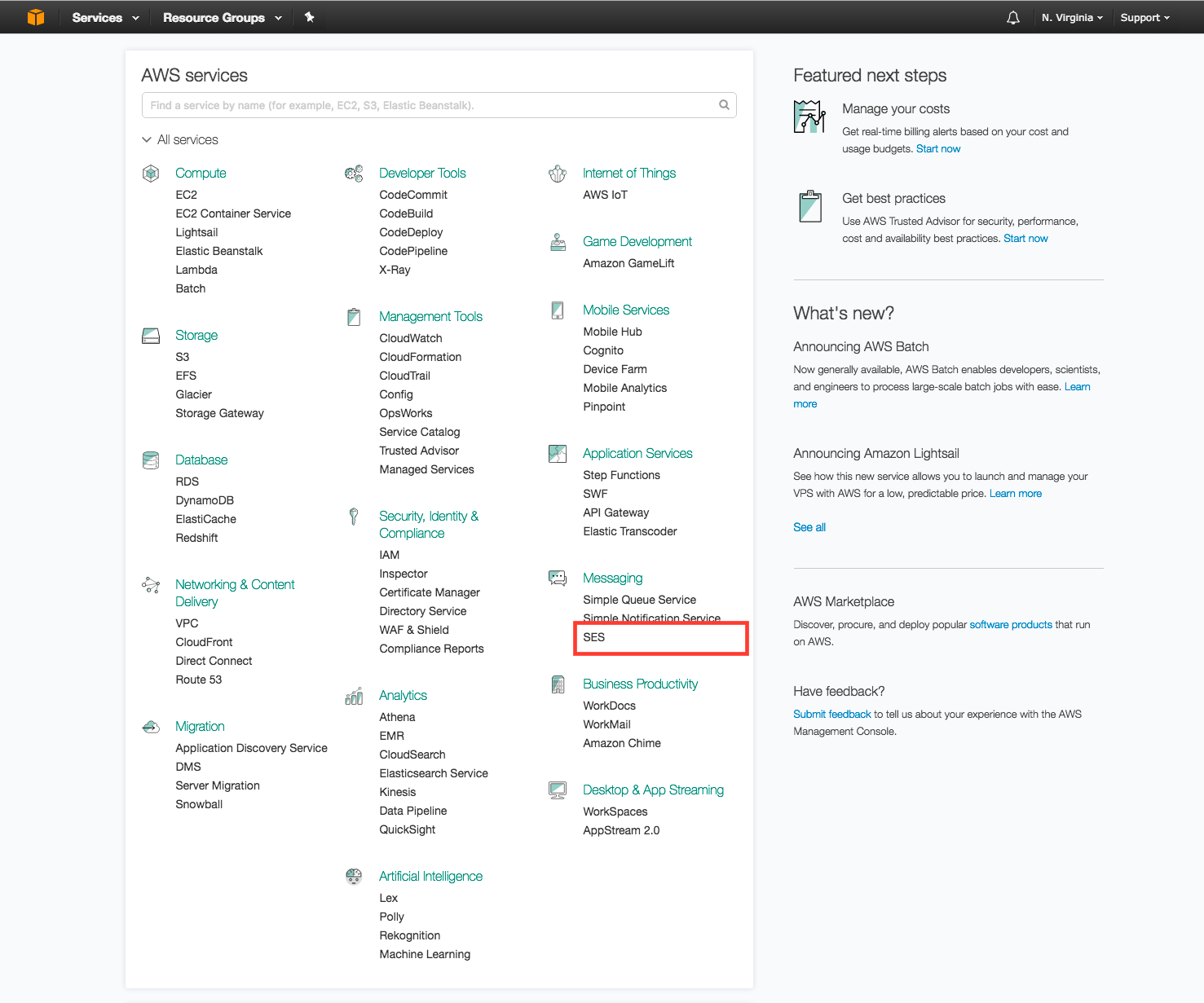Click the Game Development joystick icon
1204x1003 pixels.
click(558, 242)
